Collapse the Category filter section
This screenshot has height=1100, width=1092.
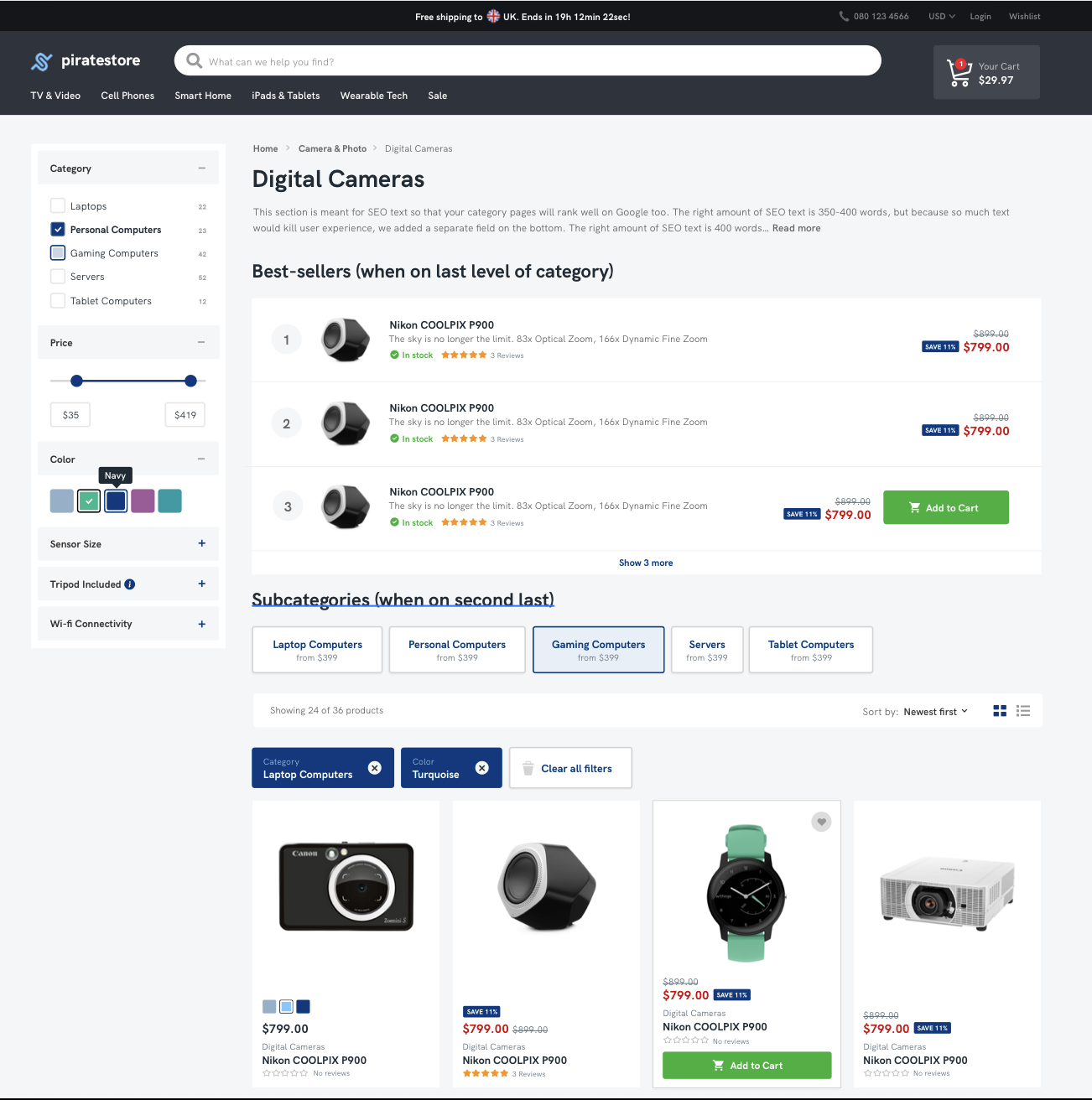click(201, 169)
